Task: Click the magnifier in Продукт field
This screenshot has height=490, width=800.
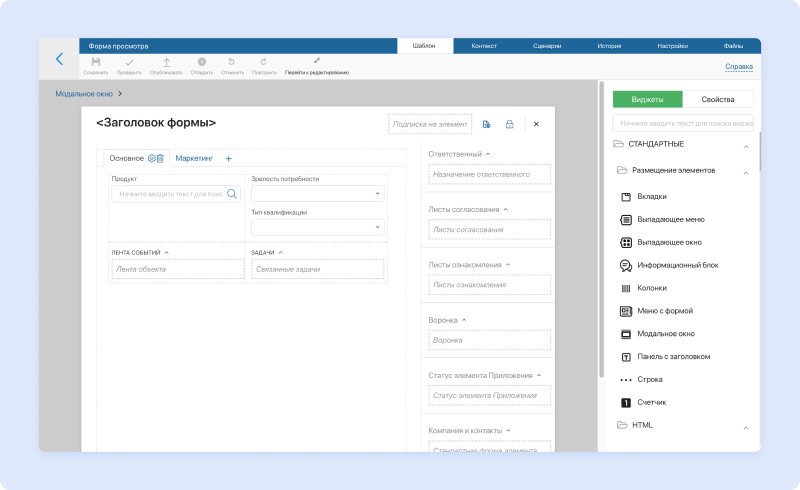Action: tap(232, 194)
